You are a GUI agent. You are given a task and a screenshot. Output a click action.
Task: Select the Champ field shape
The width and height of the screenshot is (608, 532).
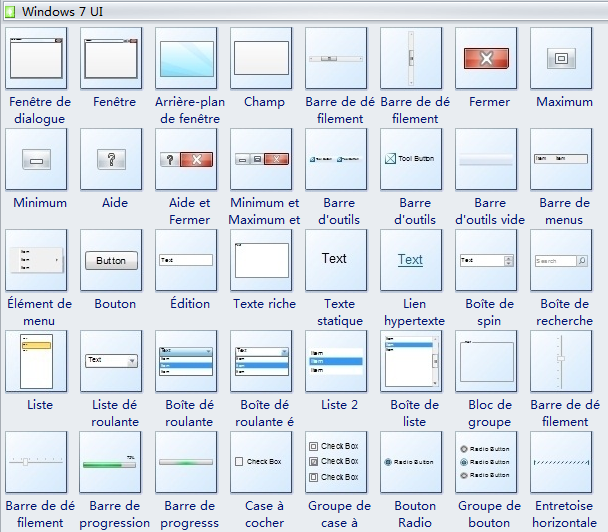tap(261, 58)
